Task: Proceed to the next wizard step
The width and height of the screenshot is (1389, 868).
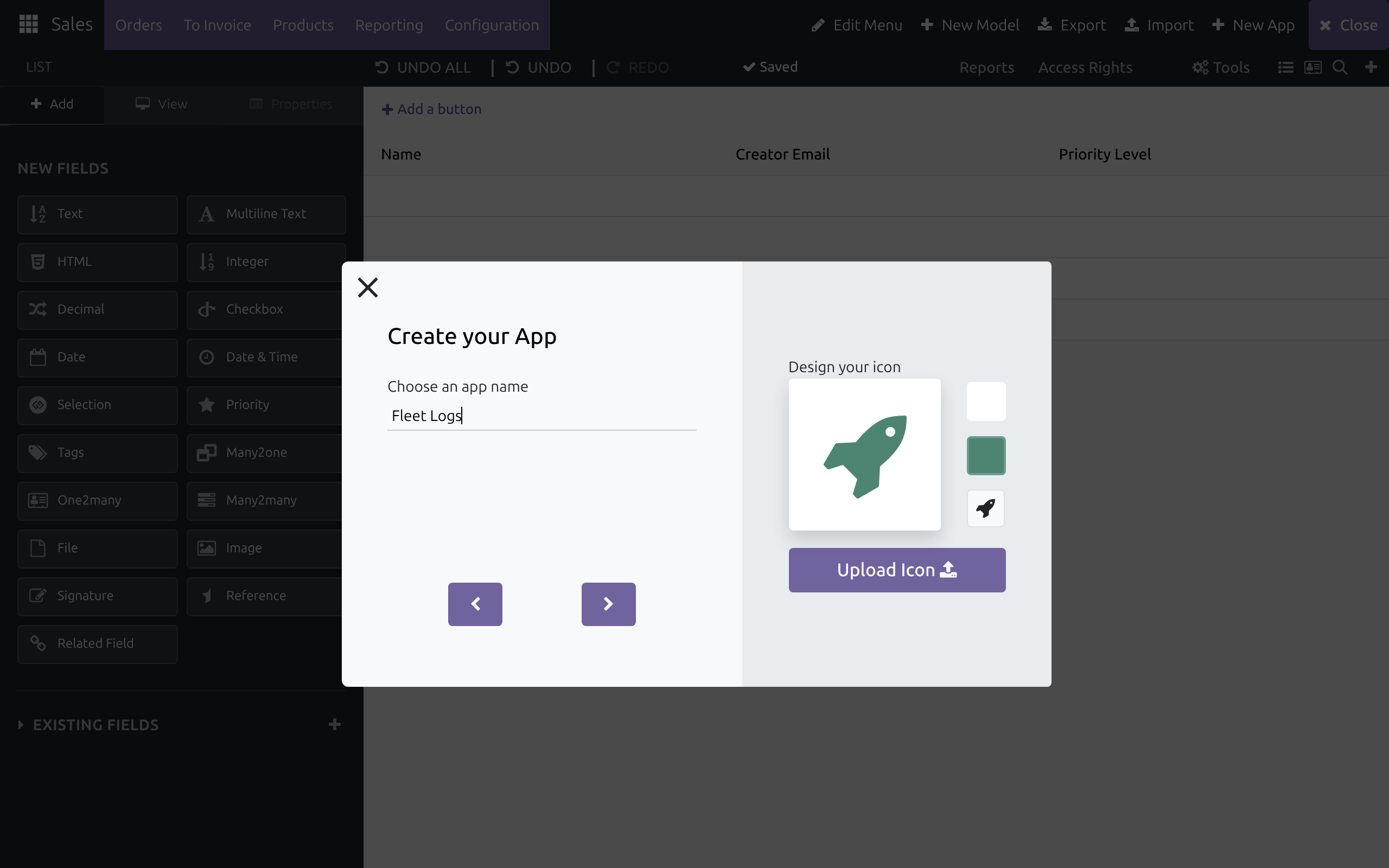Action: point(608,604)
